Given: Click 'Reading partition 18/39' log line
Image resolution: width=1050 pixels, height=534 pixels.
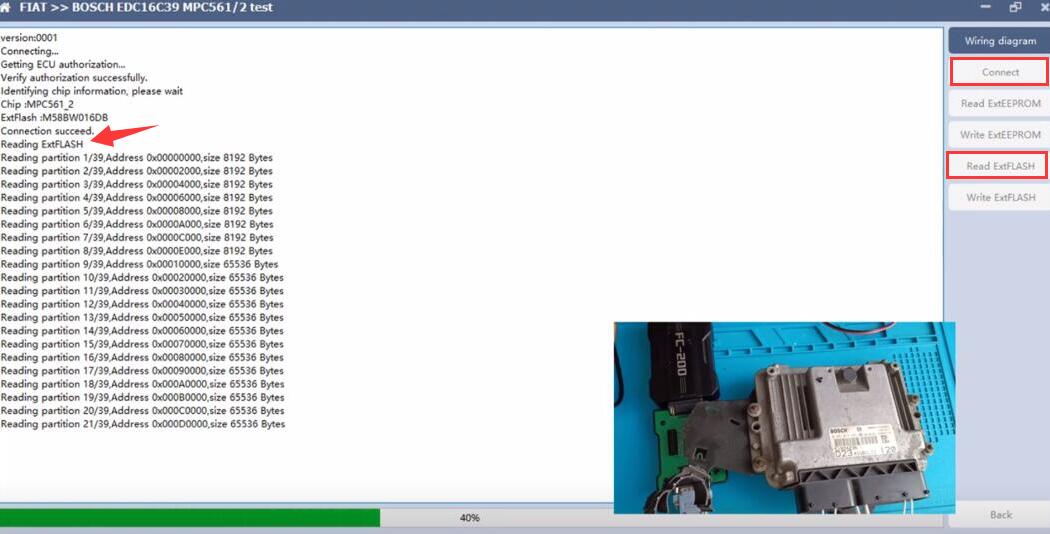Looking at the screenshot, I should 143,385.
